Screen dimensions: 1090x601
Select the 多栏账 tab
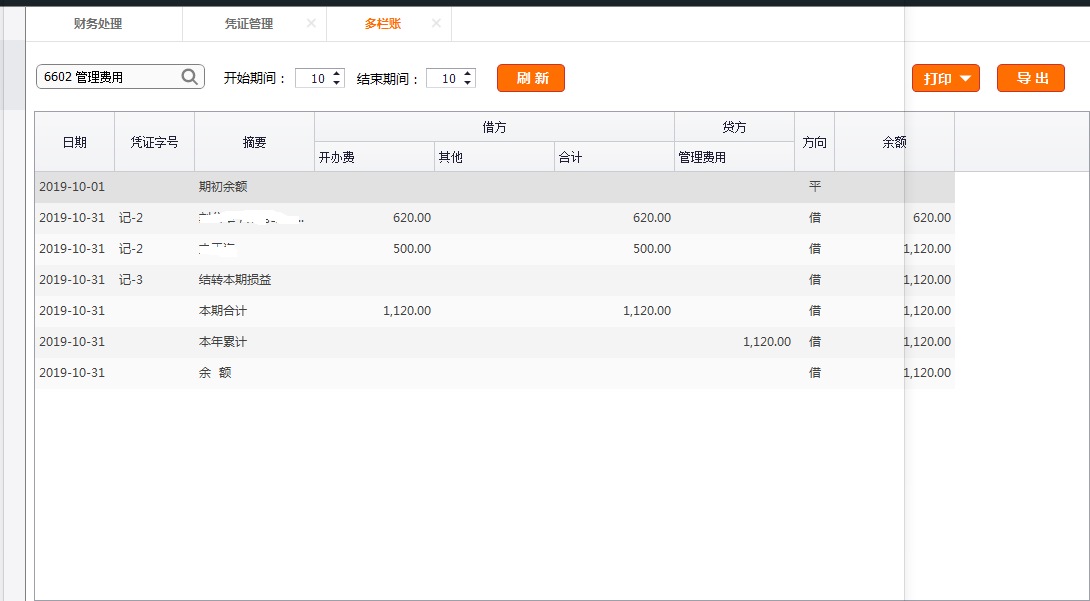pos(383,24)
